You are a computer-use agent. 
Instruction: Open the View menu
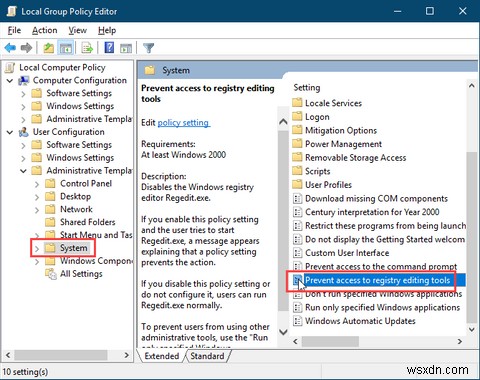(x=78, y=30)
